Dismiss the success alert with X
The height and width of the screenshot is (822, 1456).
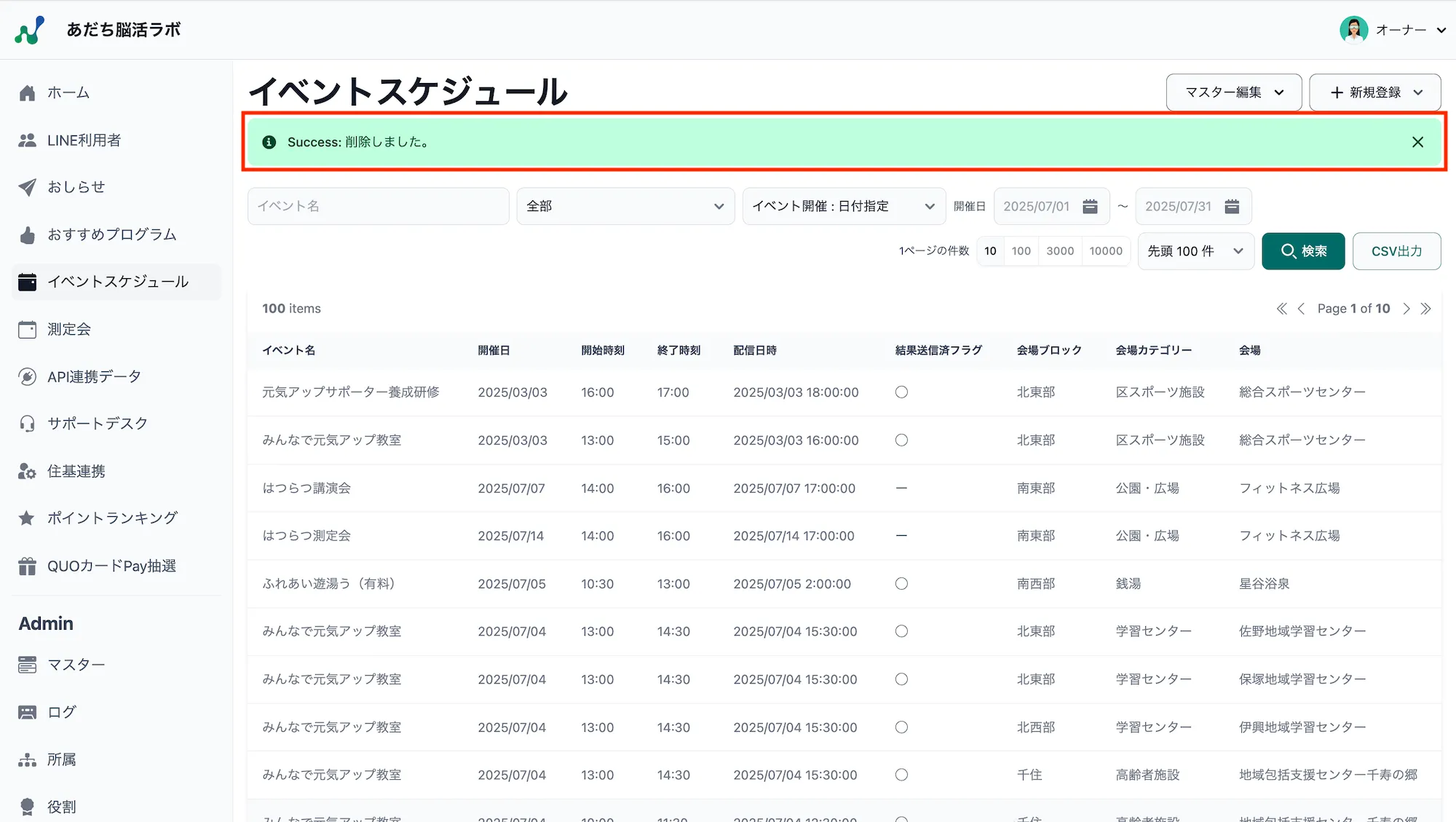(x=1417, y=142)
